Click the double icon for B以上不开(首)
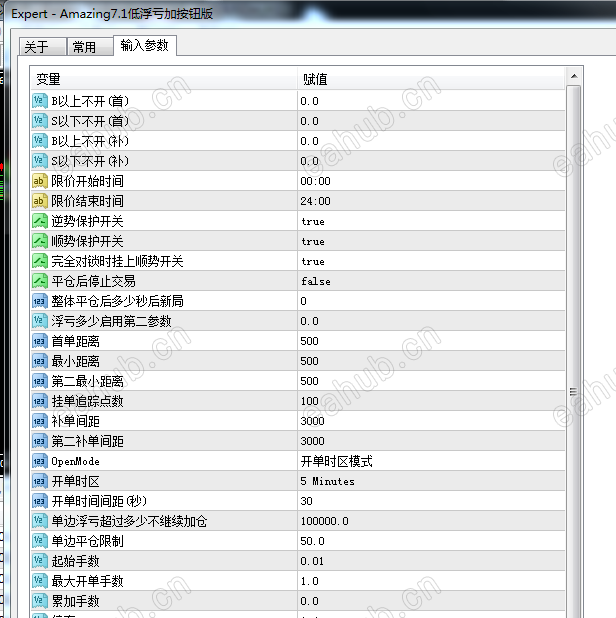The image size is (616, 618). pyautogui.click(x=39, y=101)
